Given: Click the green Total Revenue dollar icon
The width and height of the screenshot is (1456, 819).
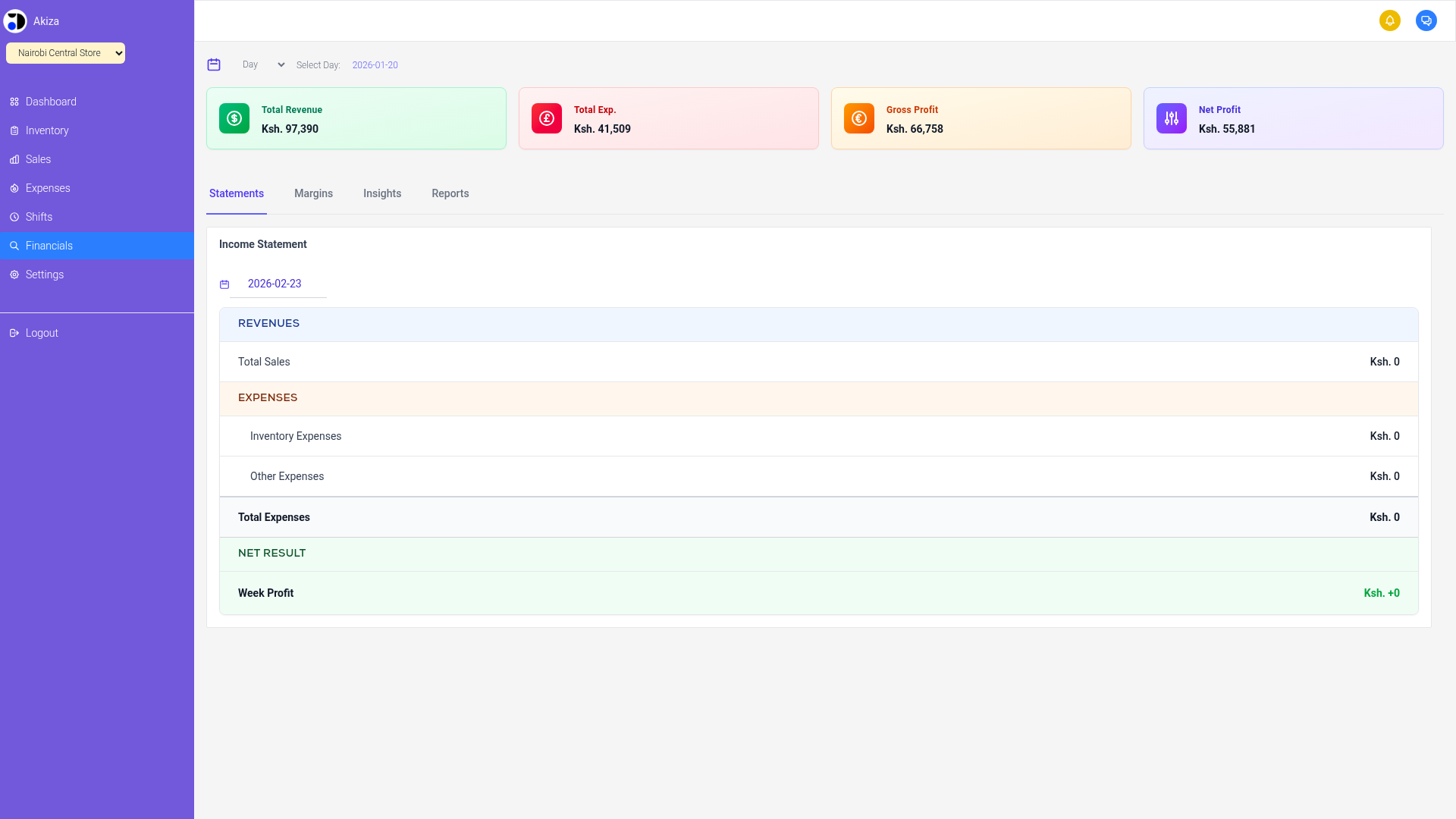Looking at the screenshot, I should coord(234,118).
